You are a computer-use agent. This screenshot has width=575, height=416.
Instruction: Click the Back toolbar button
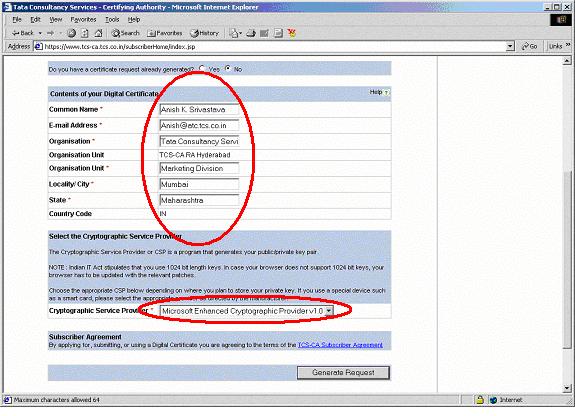tap(22, 33)
